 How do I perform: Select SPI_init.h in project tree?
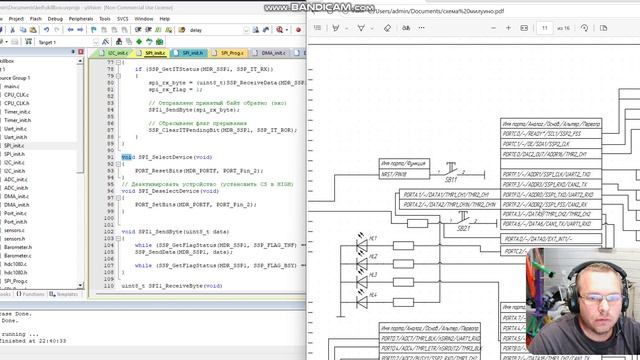[x=14, y=154]
